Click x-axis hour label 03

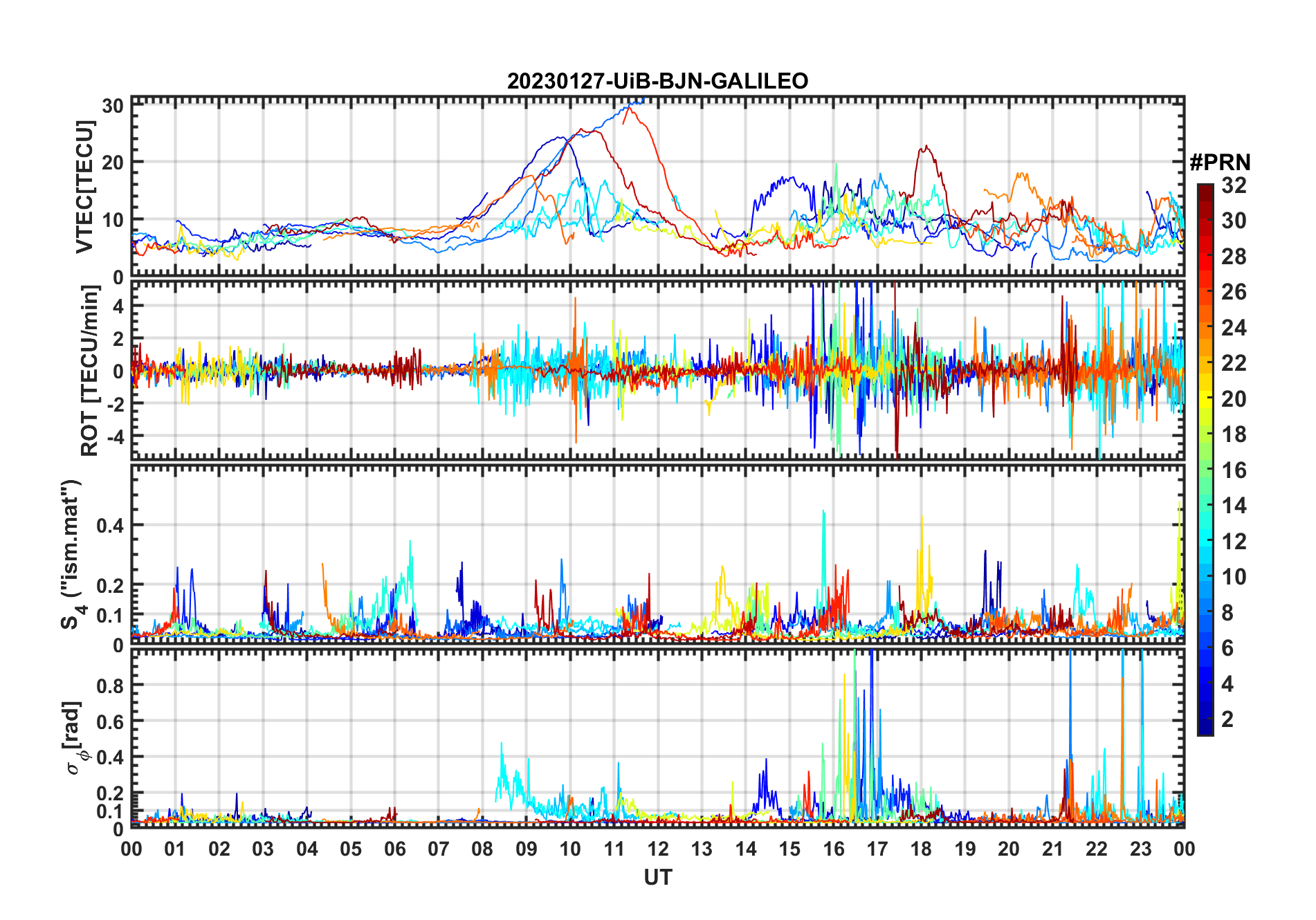click(263, 849)
